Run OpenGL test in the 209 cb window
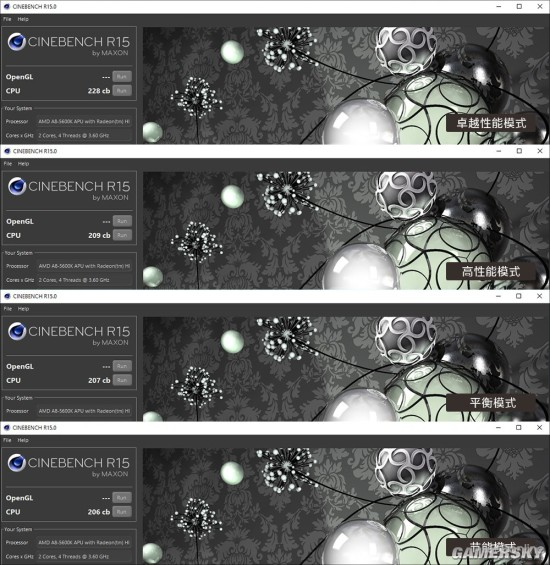Viewport: 550px width, 565px height. click(x=122, y=221)
